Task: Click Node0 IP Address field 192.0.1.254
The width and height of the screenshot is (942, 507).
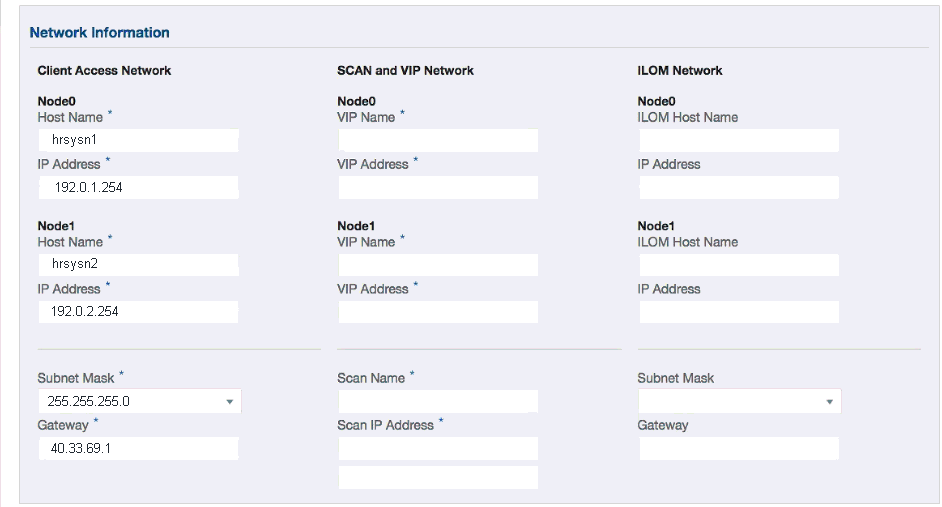Action: [138, 187]
